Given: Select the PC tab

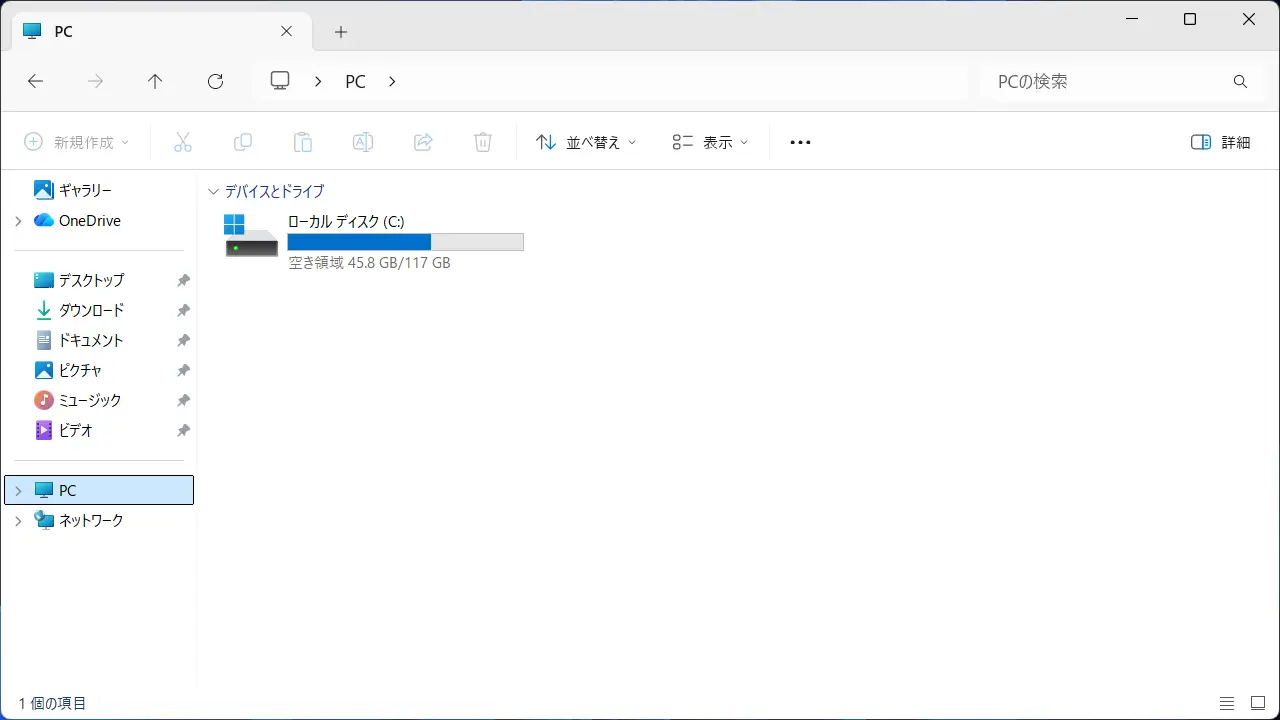Looking at the screenshot, I should coord(160,31).
